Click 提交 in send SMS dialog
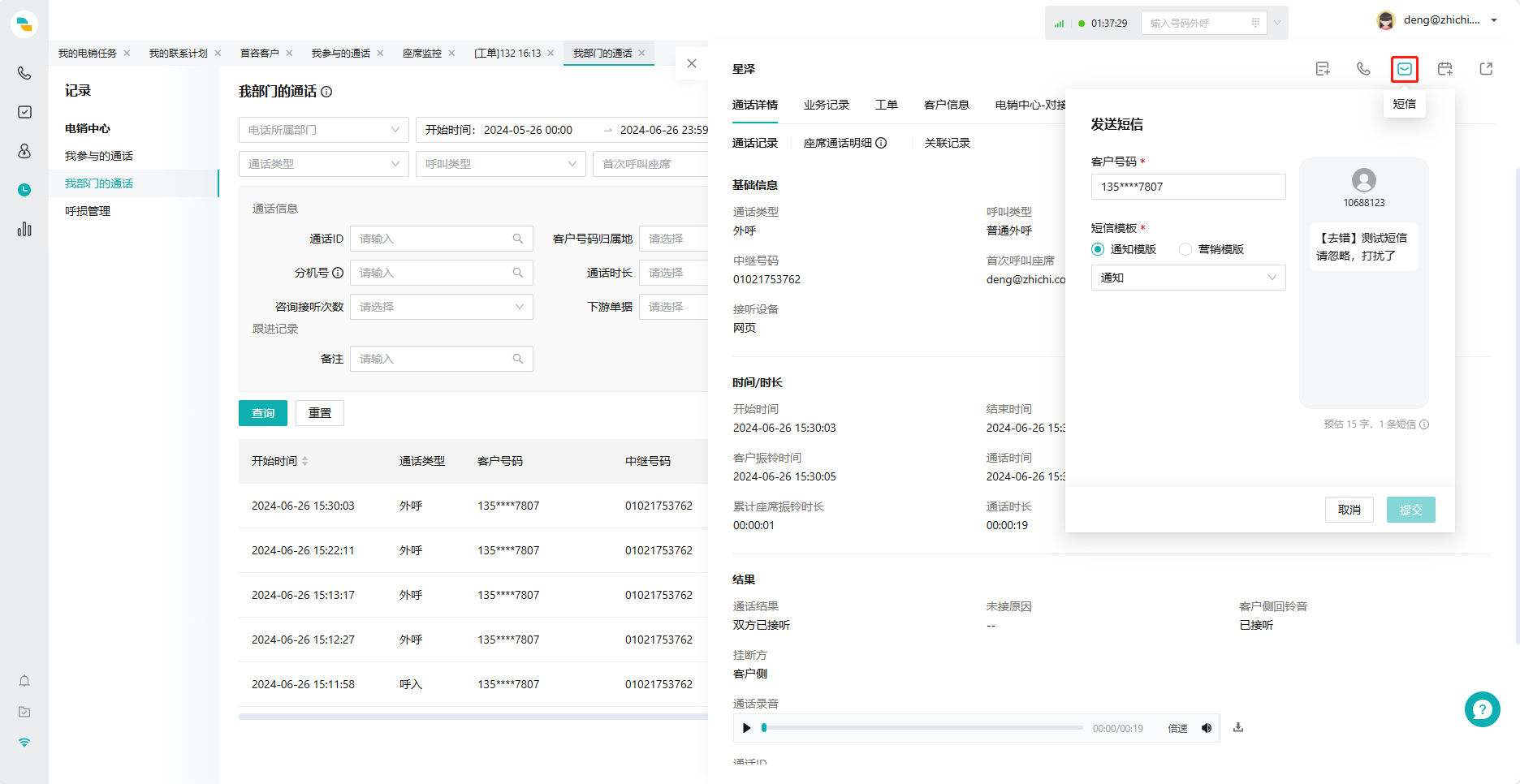The height and width of the screenshot is (784, 1520). (x=1411, y=510)
